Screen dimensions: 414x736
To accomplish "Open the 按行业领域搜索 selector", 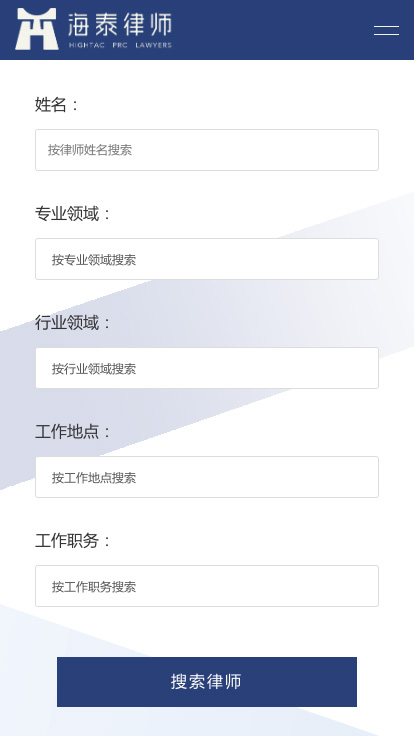I will (x=207, y=368).
